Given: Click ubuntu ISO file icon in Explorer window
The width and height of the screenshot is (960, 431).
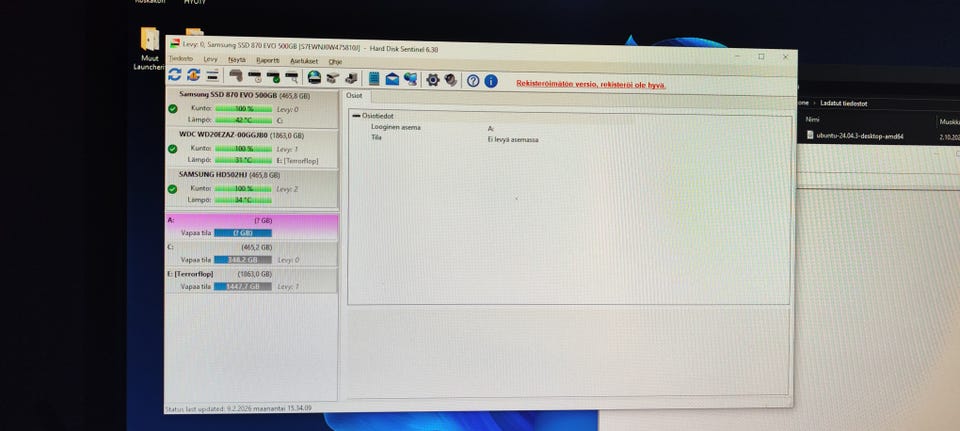Looking at the screenshot, I should pos(810,135).
